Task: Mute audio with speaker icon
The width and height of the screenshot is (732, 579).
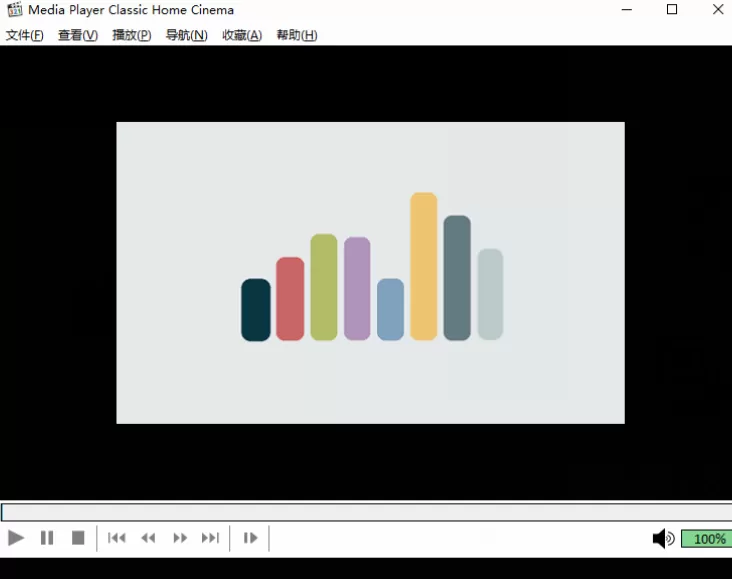Action: click(x=663, y=539)
